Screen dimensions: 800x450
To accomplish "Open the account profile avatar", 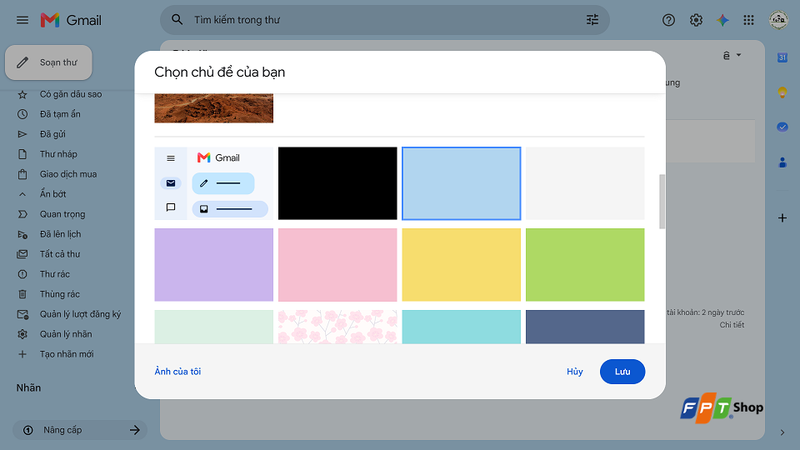I will tap(779, 20).
